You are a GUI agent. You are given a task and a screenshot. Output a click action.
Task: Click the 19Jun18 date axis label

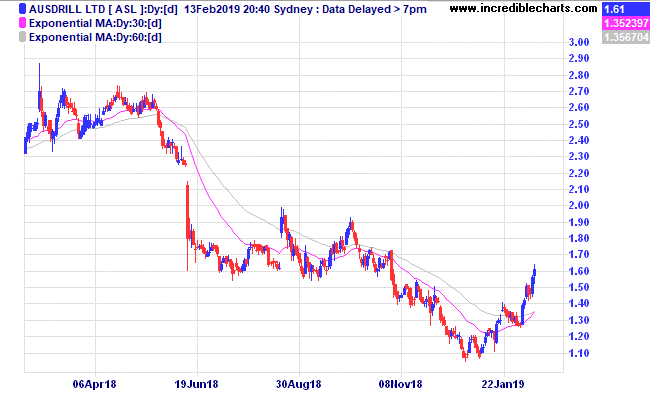196,384
